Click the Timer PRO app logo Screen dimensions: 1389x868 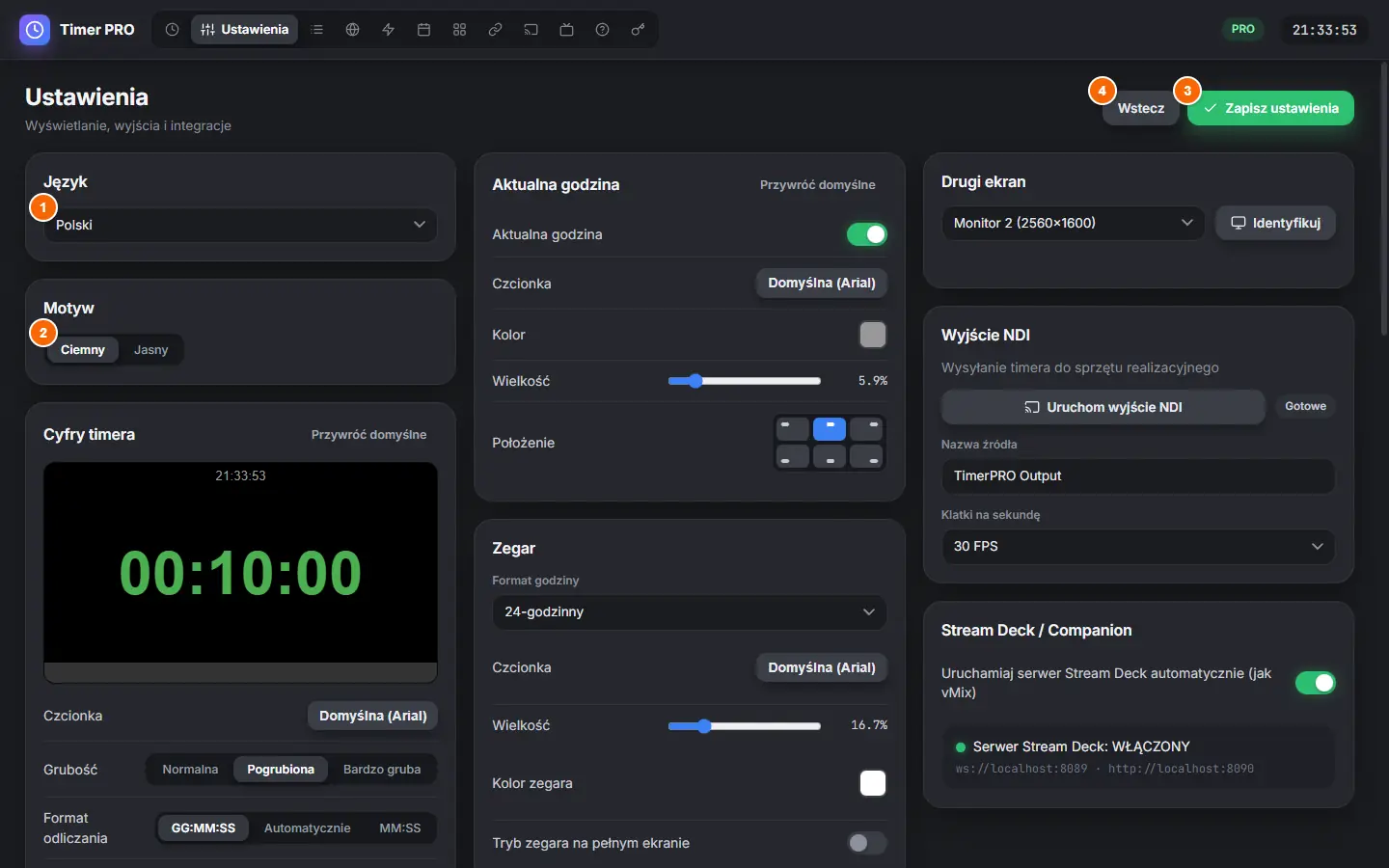pyautogui.click(x=35, y=30)
